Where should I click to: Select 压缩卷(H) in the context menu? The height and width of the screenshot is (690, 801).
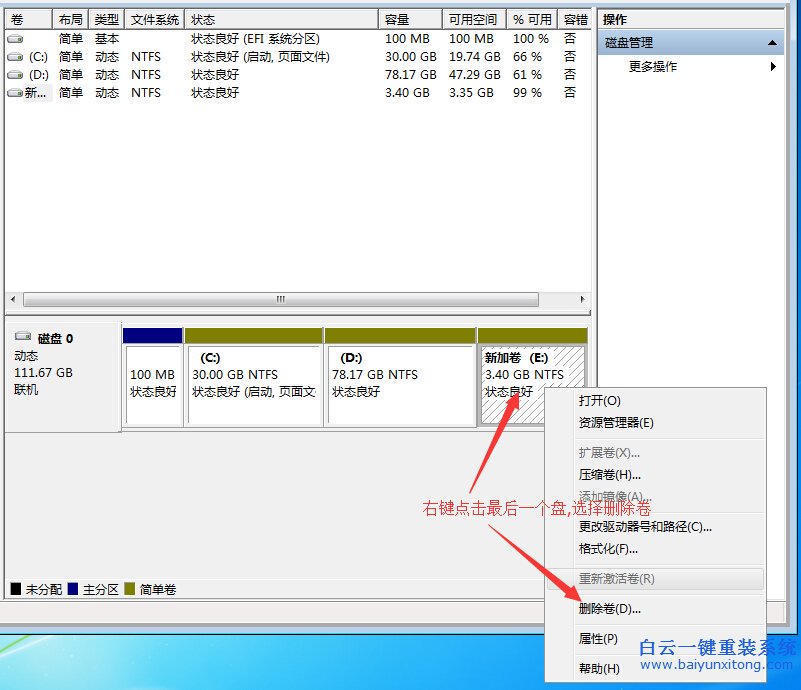pos(611,475)
